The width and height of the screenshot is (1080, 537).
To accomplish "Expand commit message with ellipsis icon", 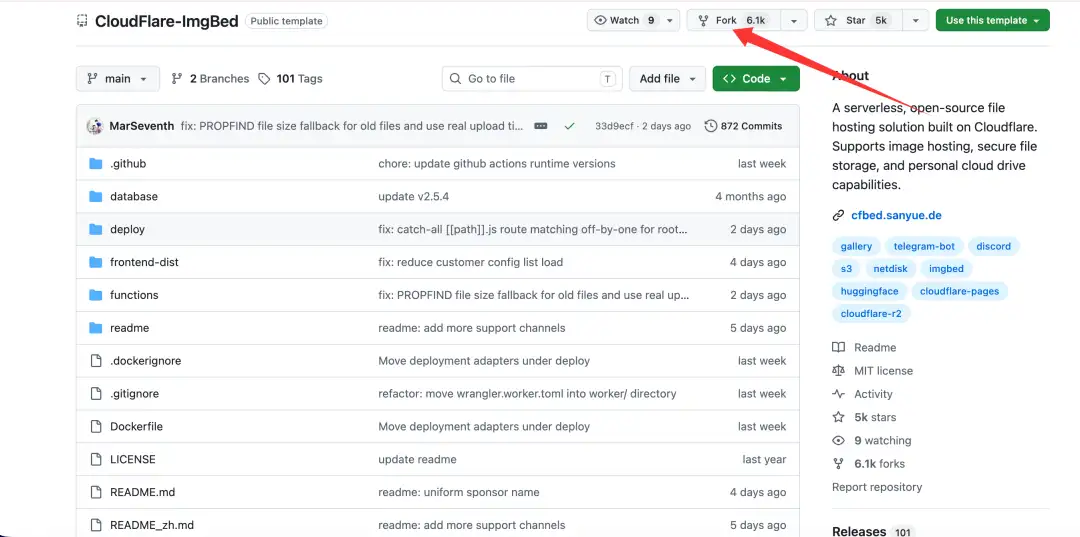I will (541, 126).
